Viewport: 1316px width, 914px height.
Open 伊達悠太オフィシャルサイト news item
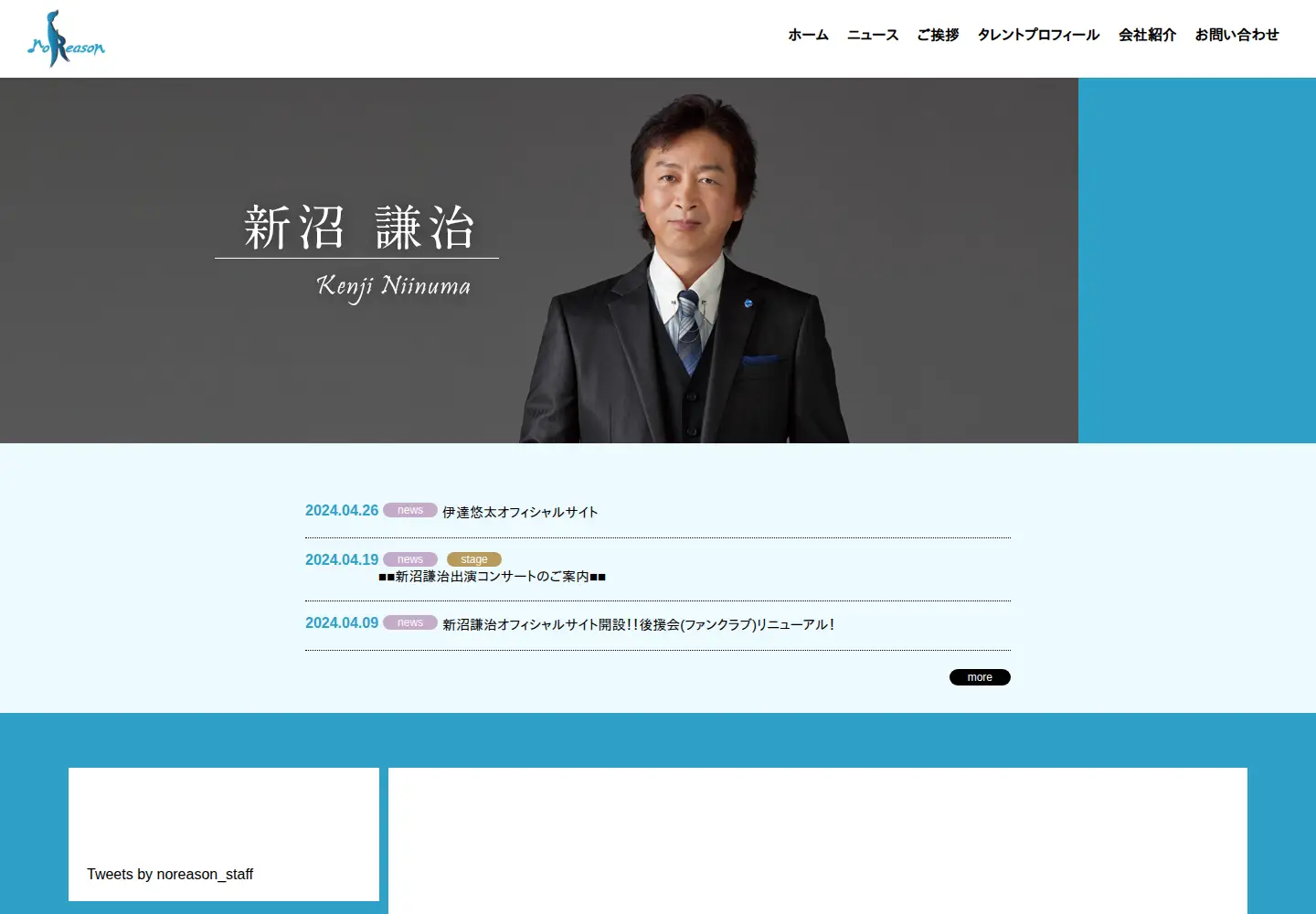[x=520, y=512]
